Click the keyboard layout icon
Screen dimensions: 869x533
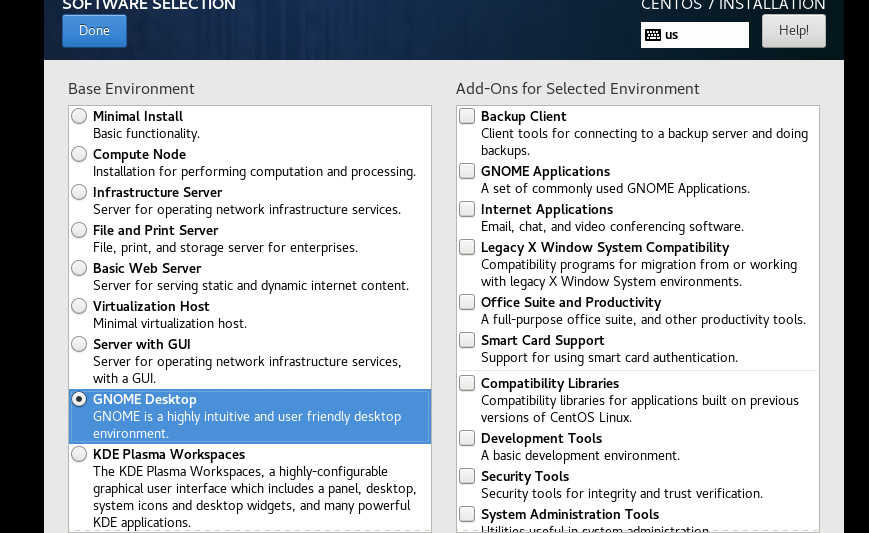pos(653,35)
